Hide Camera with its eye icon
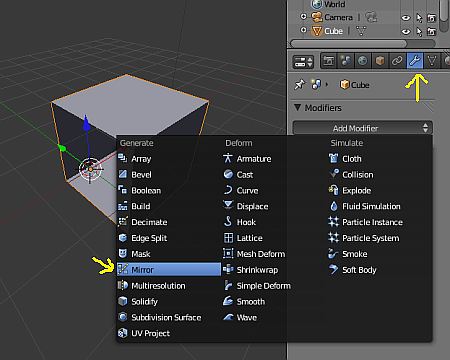Viewport: 450px width, 360px height. 406,18
